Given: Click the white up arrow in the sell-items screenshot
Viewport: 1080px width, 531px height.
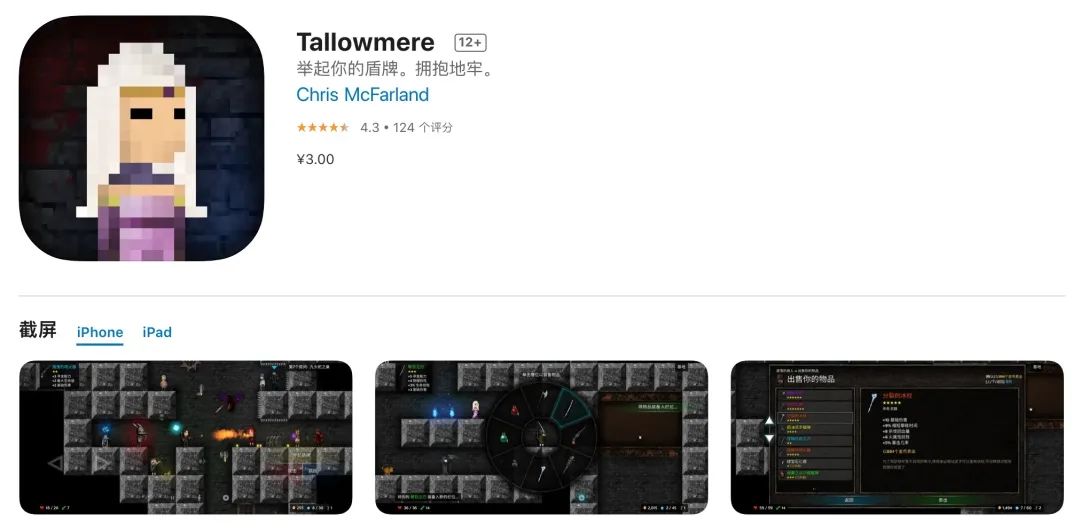Looking at the screenshot, I should point(769,421).
